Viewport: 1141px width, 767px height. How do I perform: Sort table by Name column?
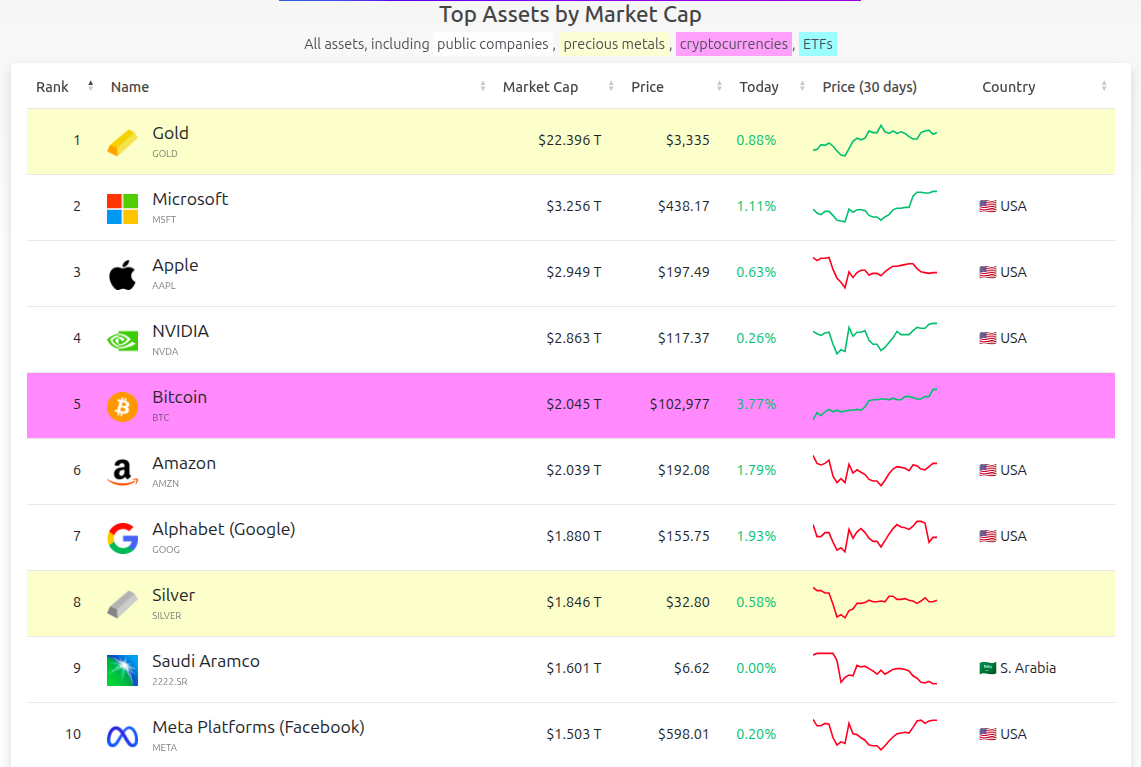point(298,87)
